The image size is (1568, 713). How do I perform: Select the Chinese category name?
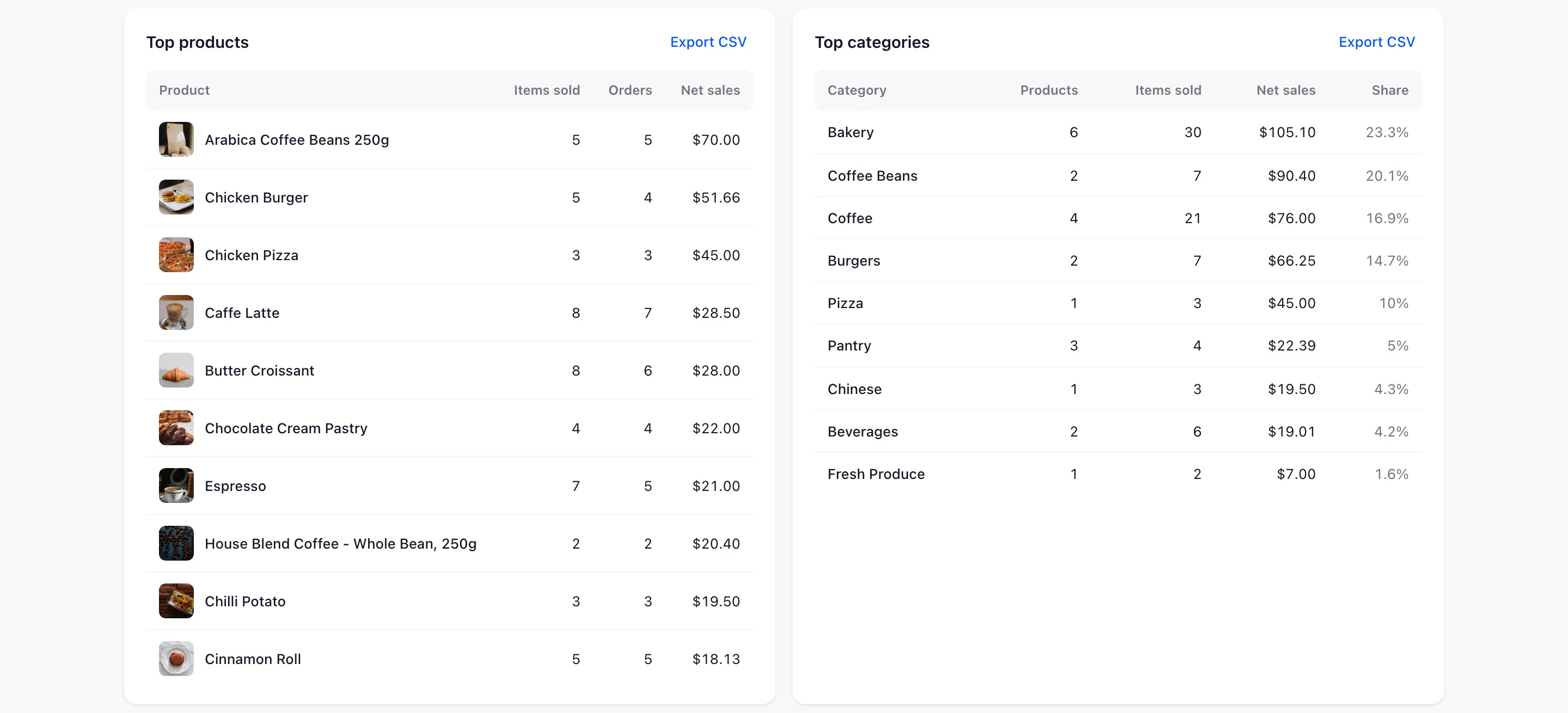(x=854, y=389)
